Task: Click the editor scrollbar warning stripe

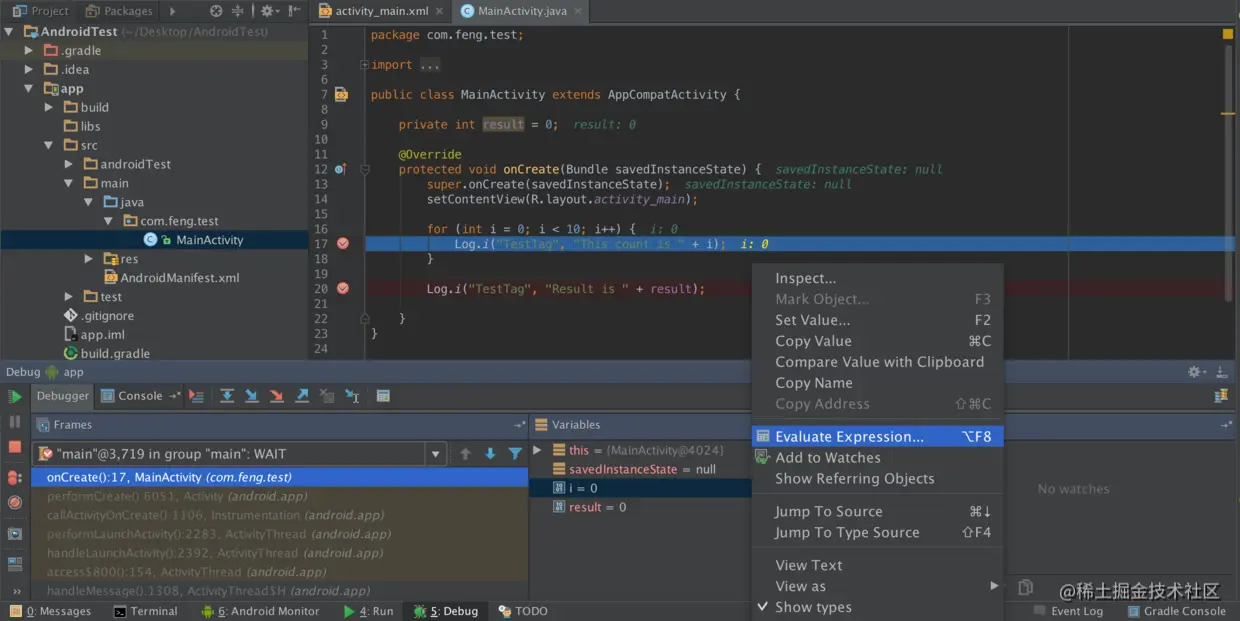Action: (x=1228, y=114)
